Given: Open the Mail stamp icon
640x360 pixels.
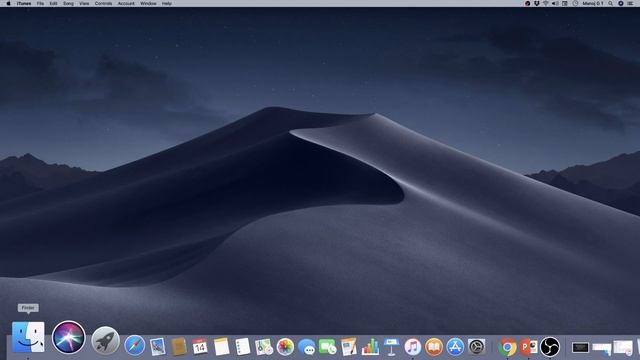Looking at the screenshot, I should (x=157, y=347).
